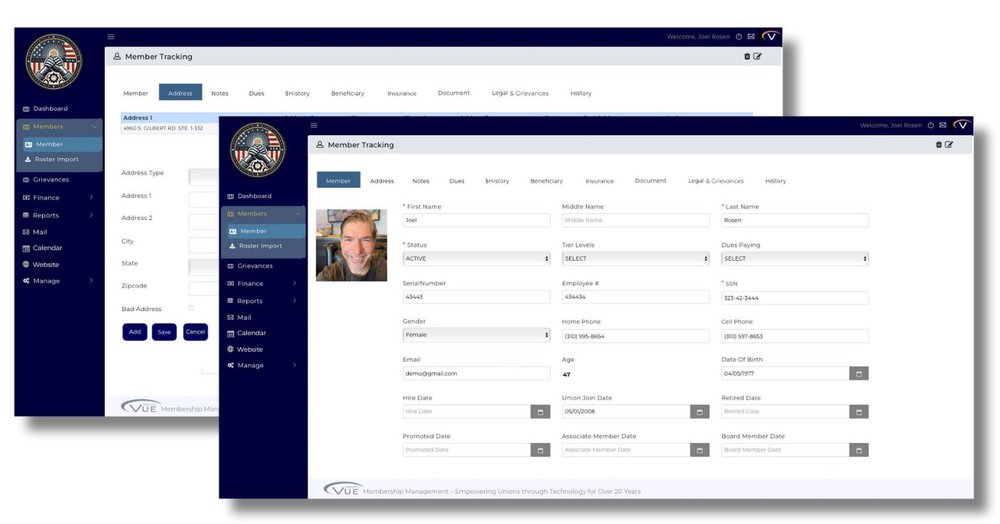Click the edit pencil icon in front Member Tracking header

point(949,145)
